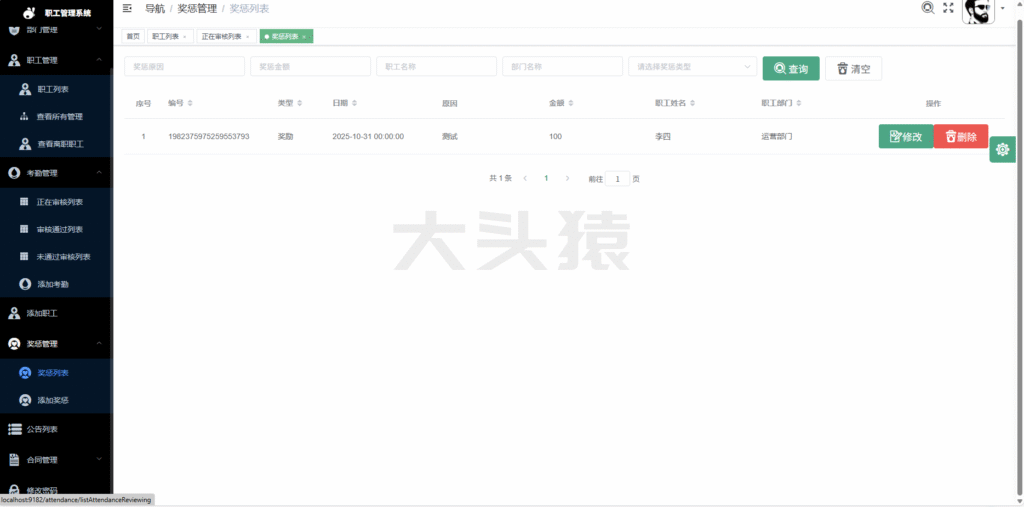Select the 1982375975259553793 编号 cell
This screenshot has height=507, width=1024.
coord(209,137)
